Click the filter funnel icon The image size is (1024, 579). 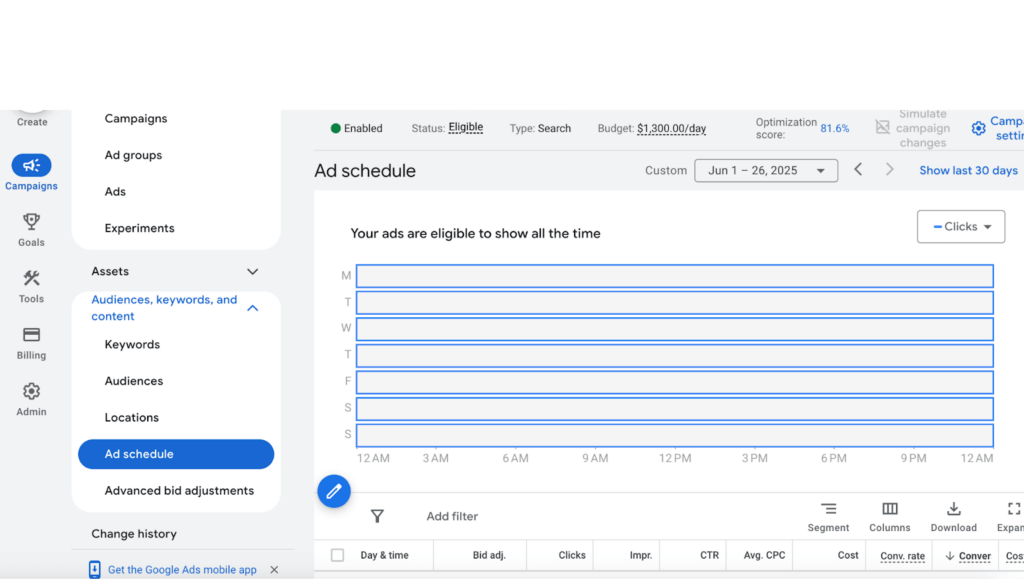(x=377, y=516)
